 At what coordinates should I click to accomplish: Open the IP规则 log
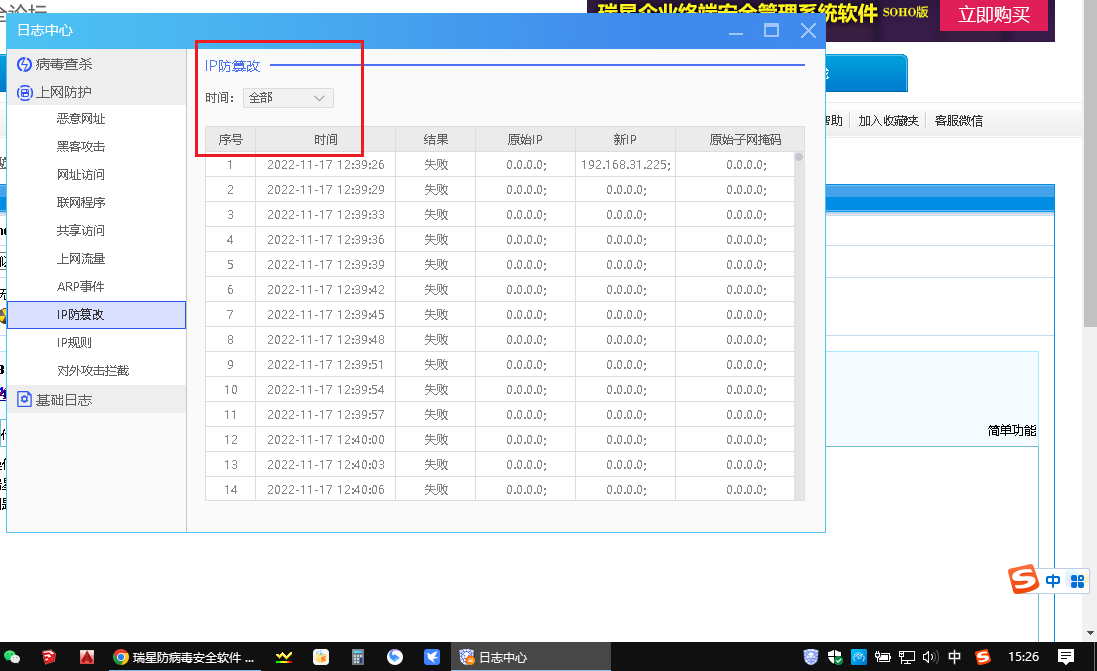tap(75, 343)
